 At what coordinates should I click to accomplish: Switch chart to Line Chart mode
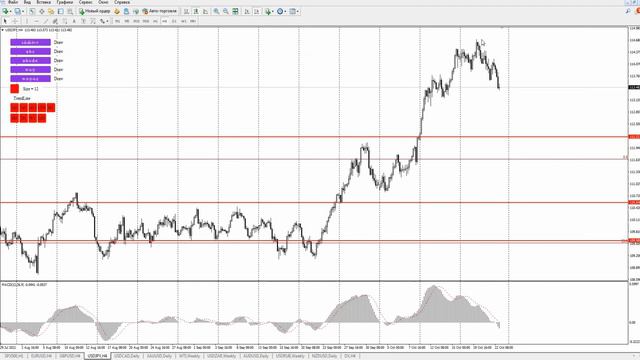pyautogui.click(x=205, y=11)
